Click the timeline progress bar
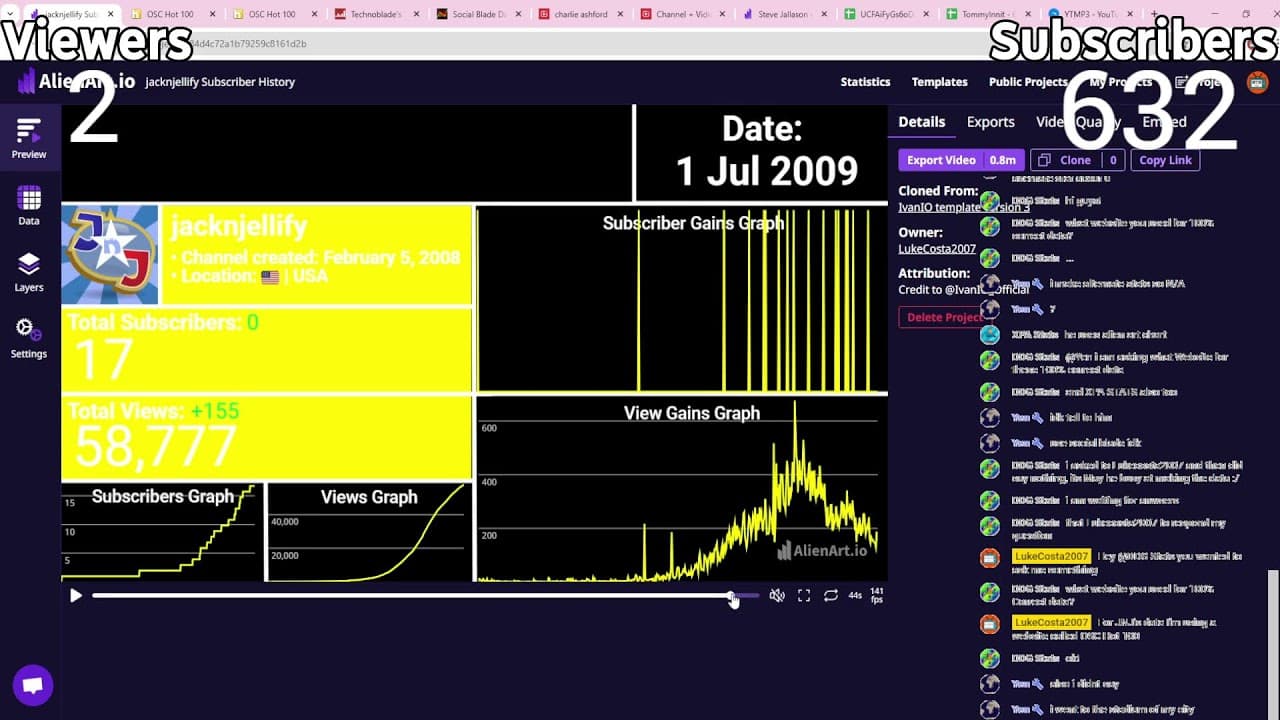Viewport: 1280px width, 720px height. [425, 596]
